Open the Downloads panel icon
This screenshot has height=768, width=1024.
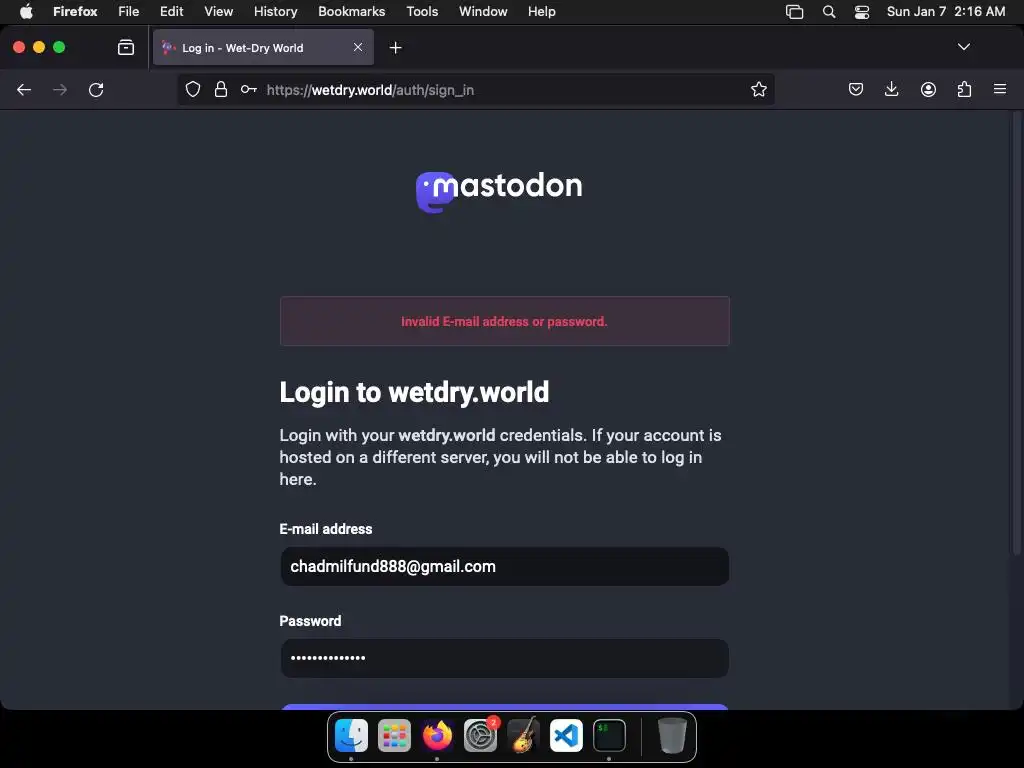pyautogui.click(x=891, y=89)
